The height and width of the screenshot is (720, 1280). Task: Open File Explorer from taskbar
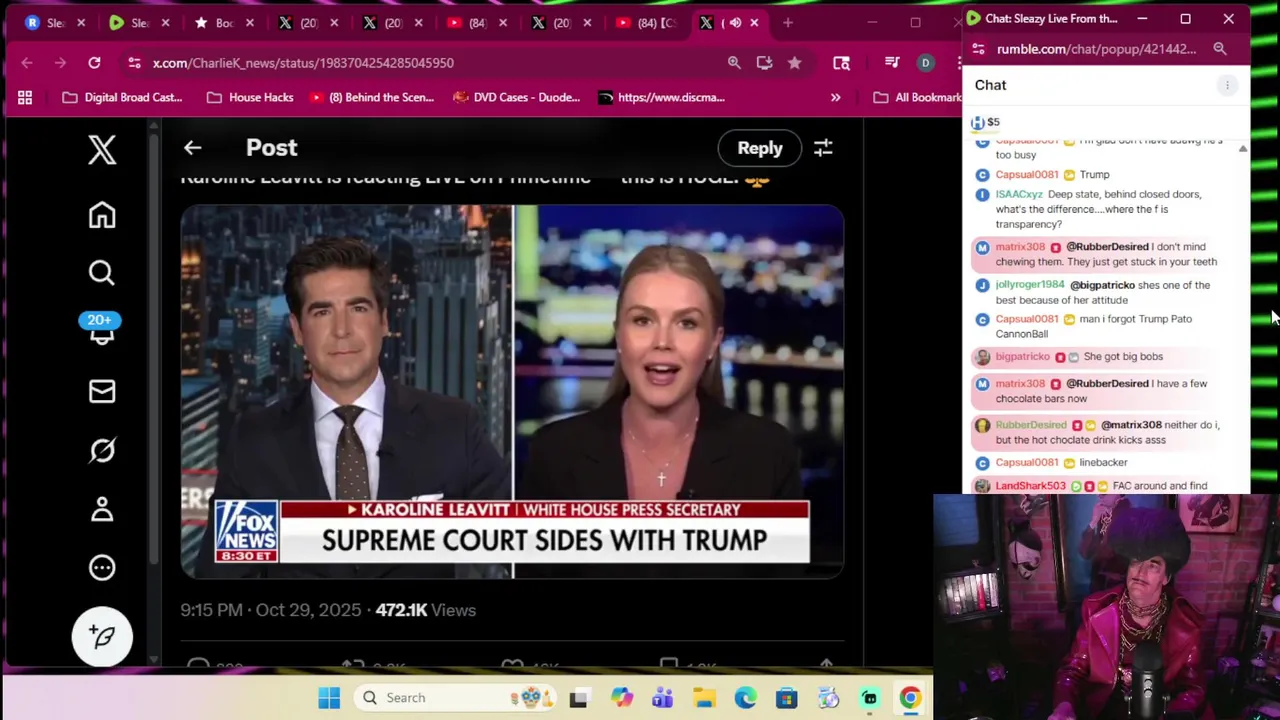(704, 698)
